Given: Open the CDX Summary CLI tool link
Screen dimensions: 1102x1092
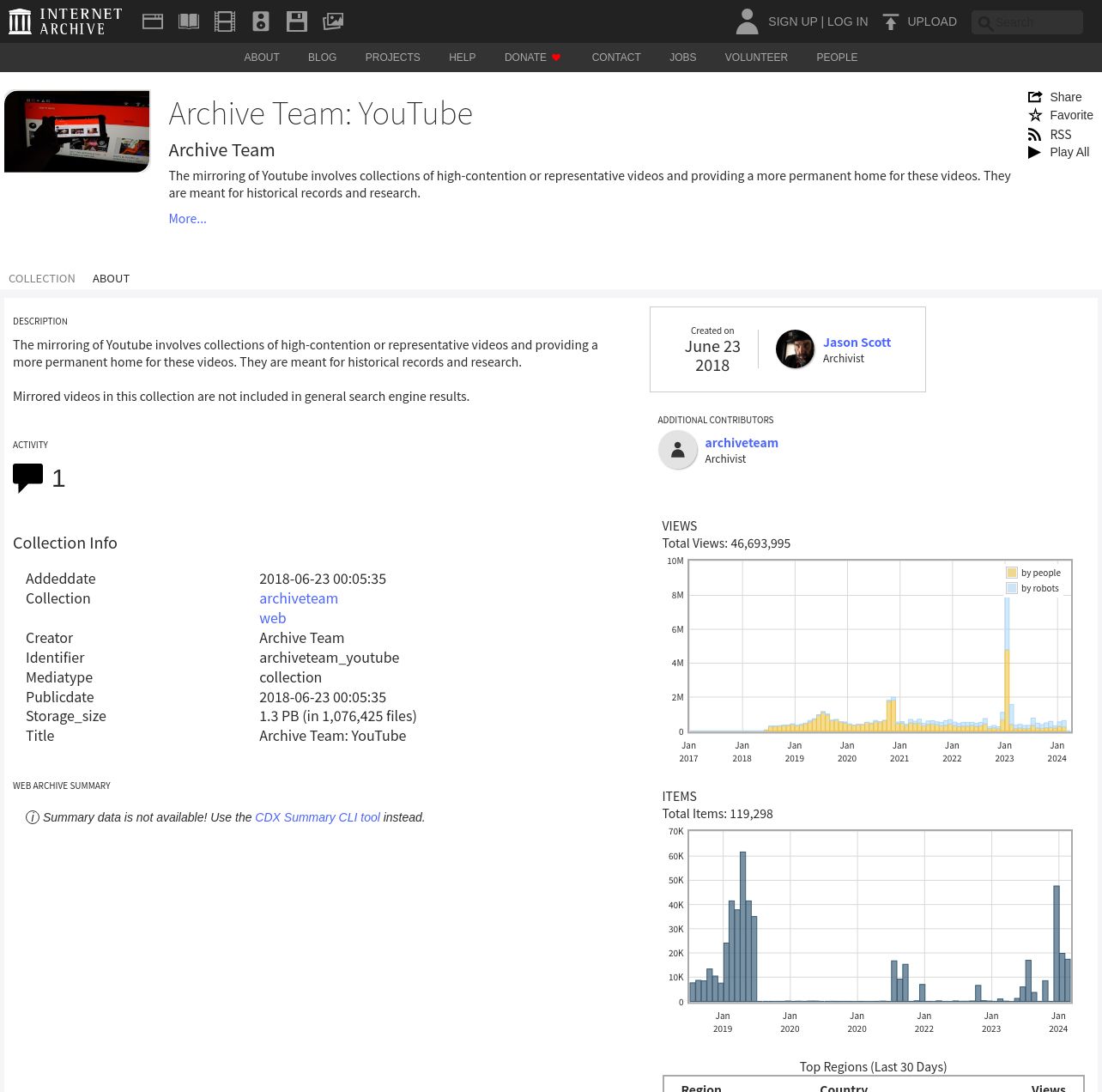Looking at the screenshot, I should point(318,817).
